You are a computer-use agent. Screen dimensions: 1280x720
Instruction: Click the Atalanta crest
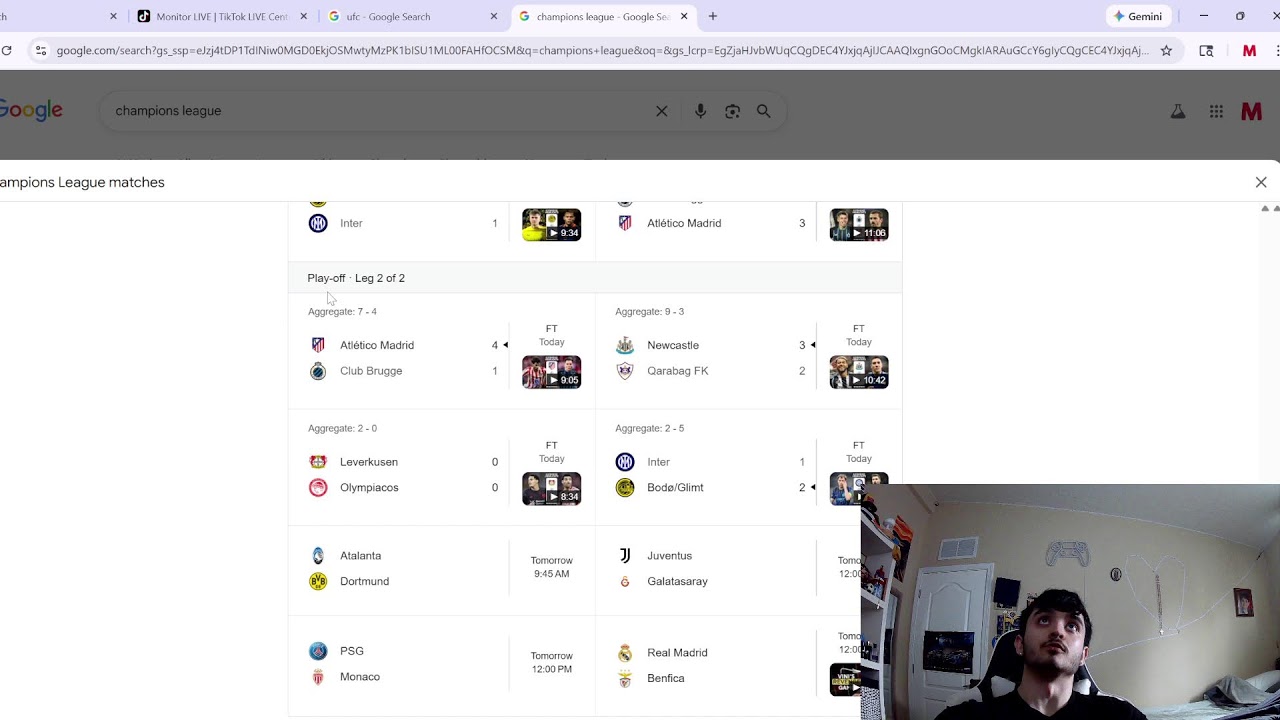tap(318, 555)
